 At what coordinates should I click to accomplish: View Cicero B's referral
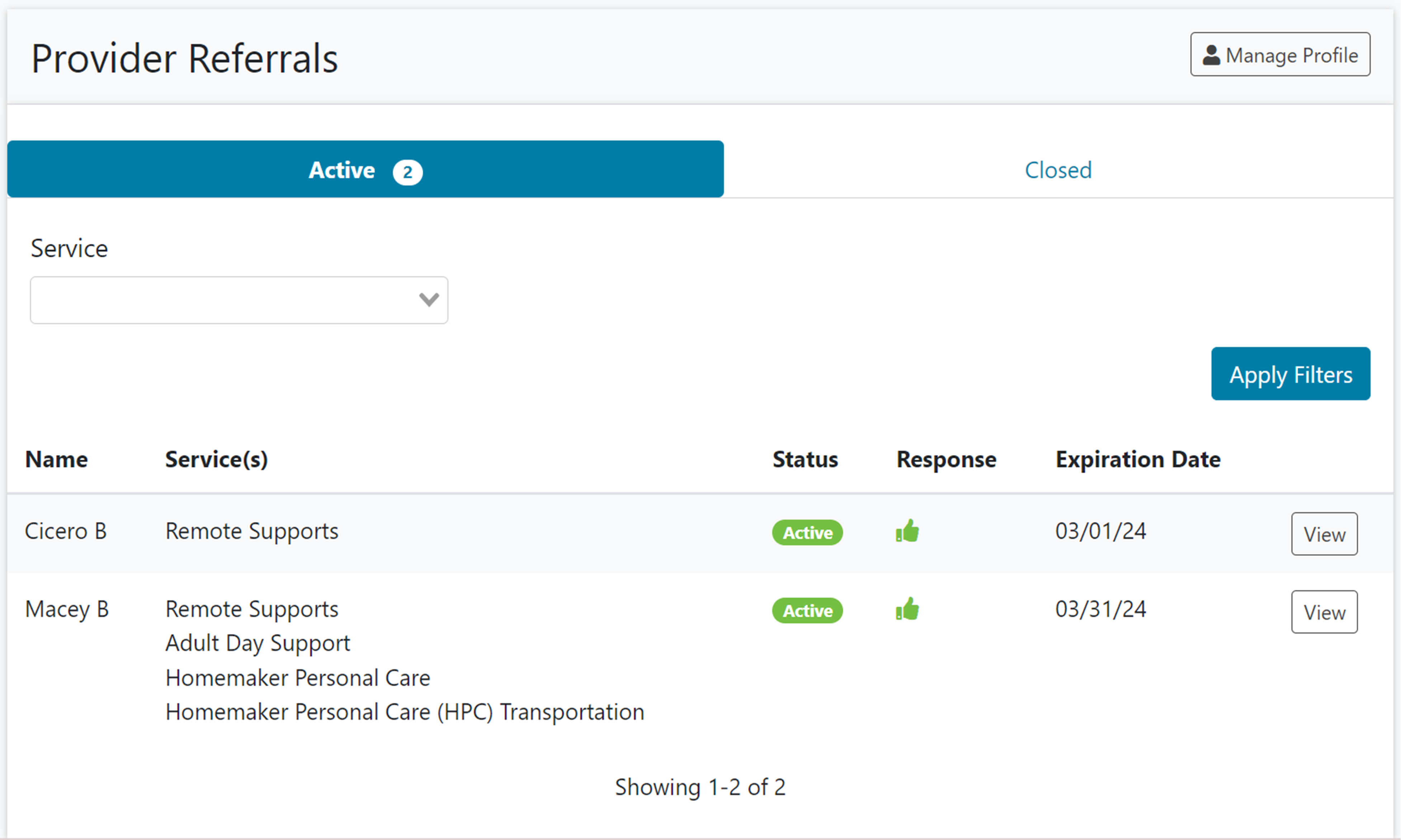click(x=1324, y=534)
